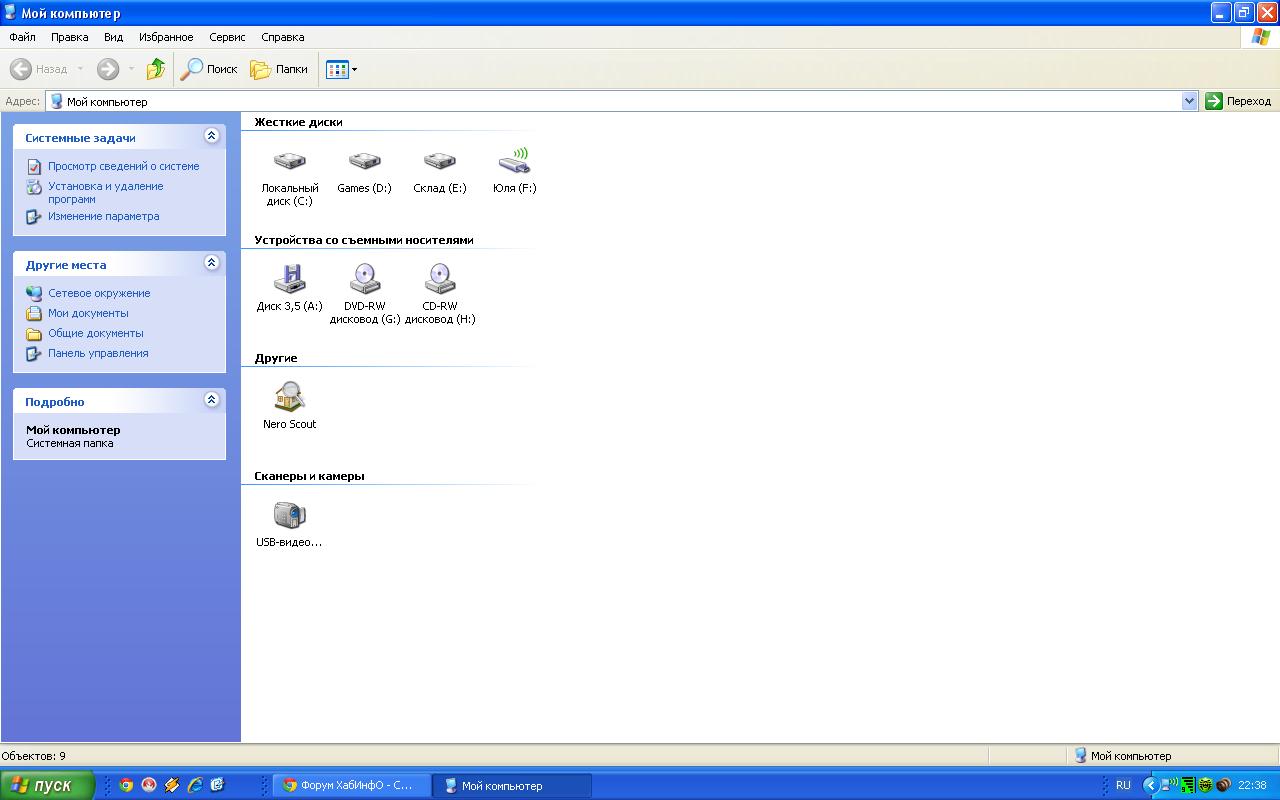Image resolution: width=1280 pixels, height=800 pixels.
Task: Click the пуск Start button
Action: (x=47, y=785)
